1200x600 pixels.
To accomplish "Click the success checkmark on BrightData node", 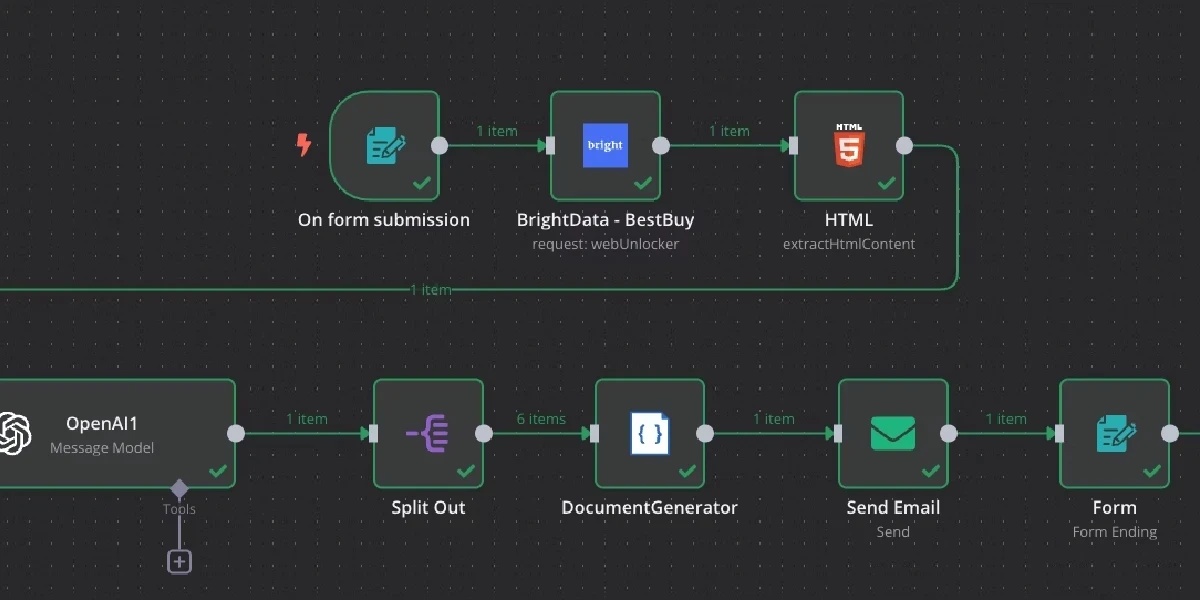I will tap(642, 184).
